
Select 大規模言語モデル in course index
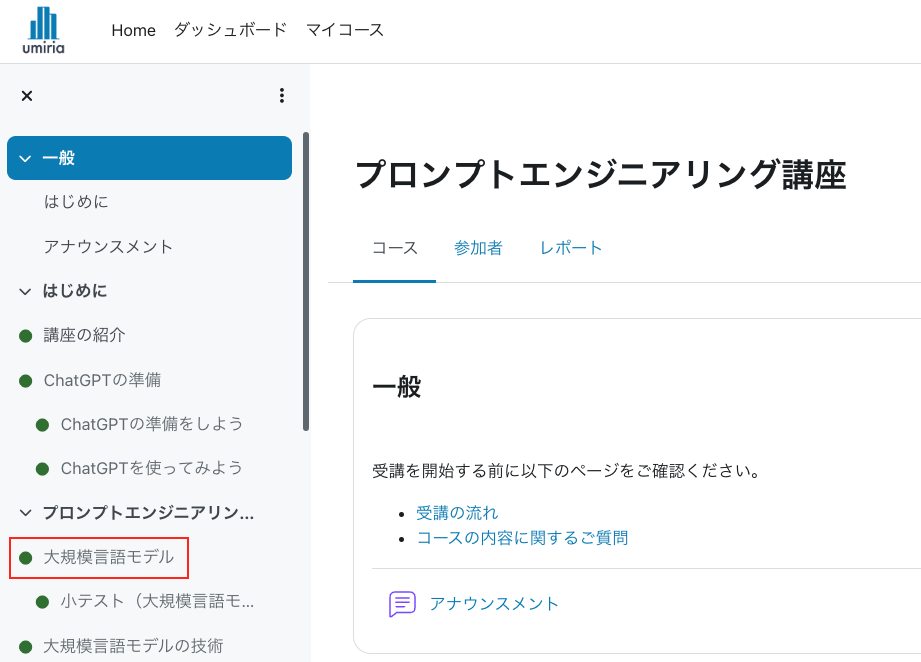point(108,557)
